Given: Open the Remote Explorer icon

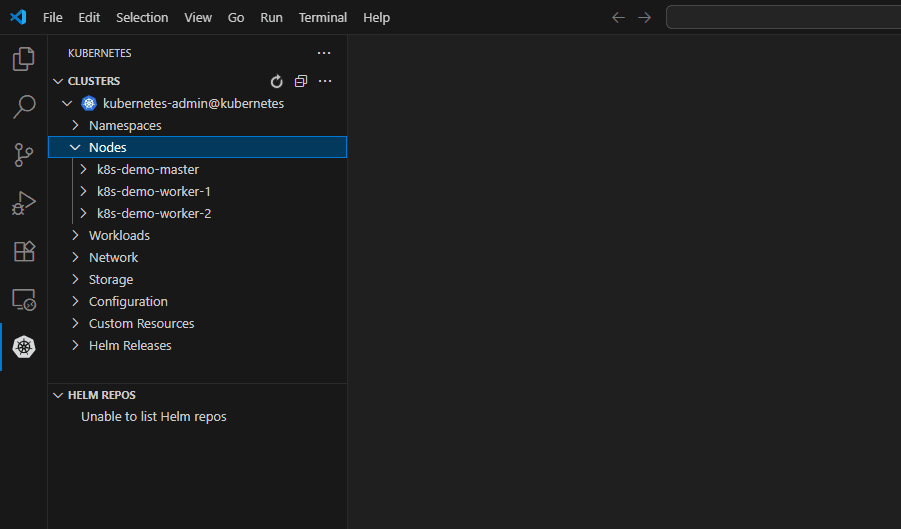Looking at the screenshot, I should [23, 299].
